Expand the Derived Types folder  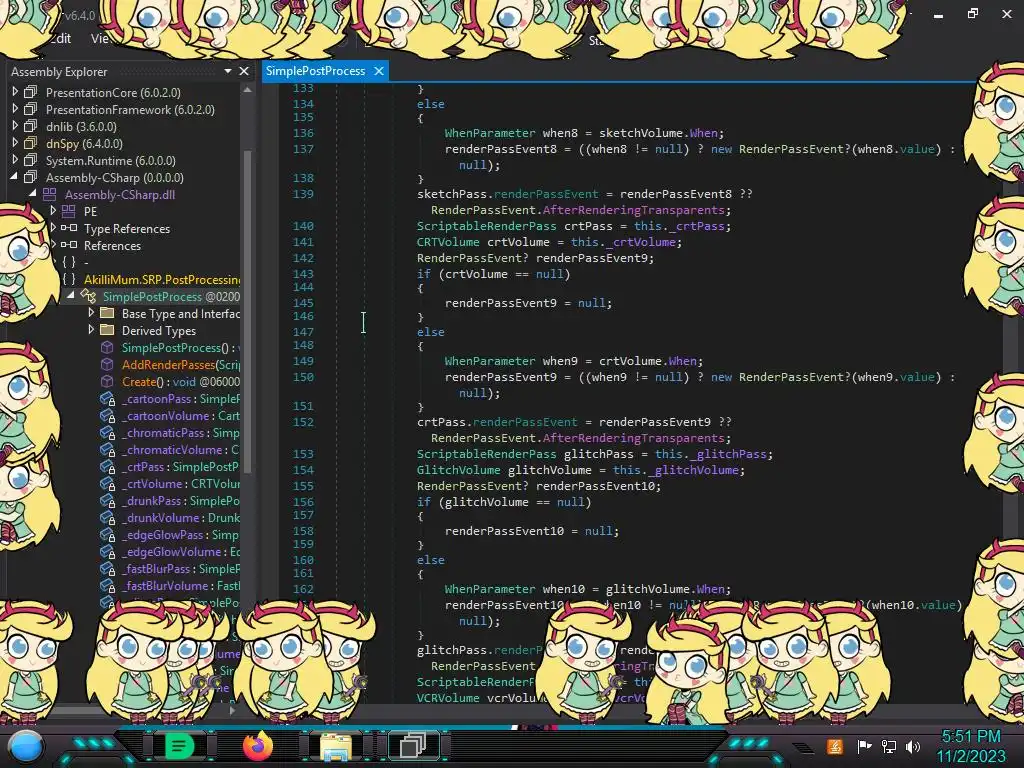pos(91,330)
